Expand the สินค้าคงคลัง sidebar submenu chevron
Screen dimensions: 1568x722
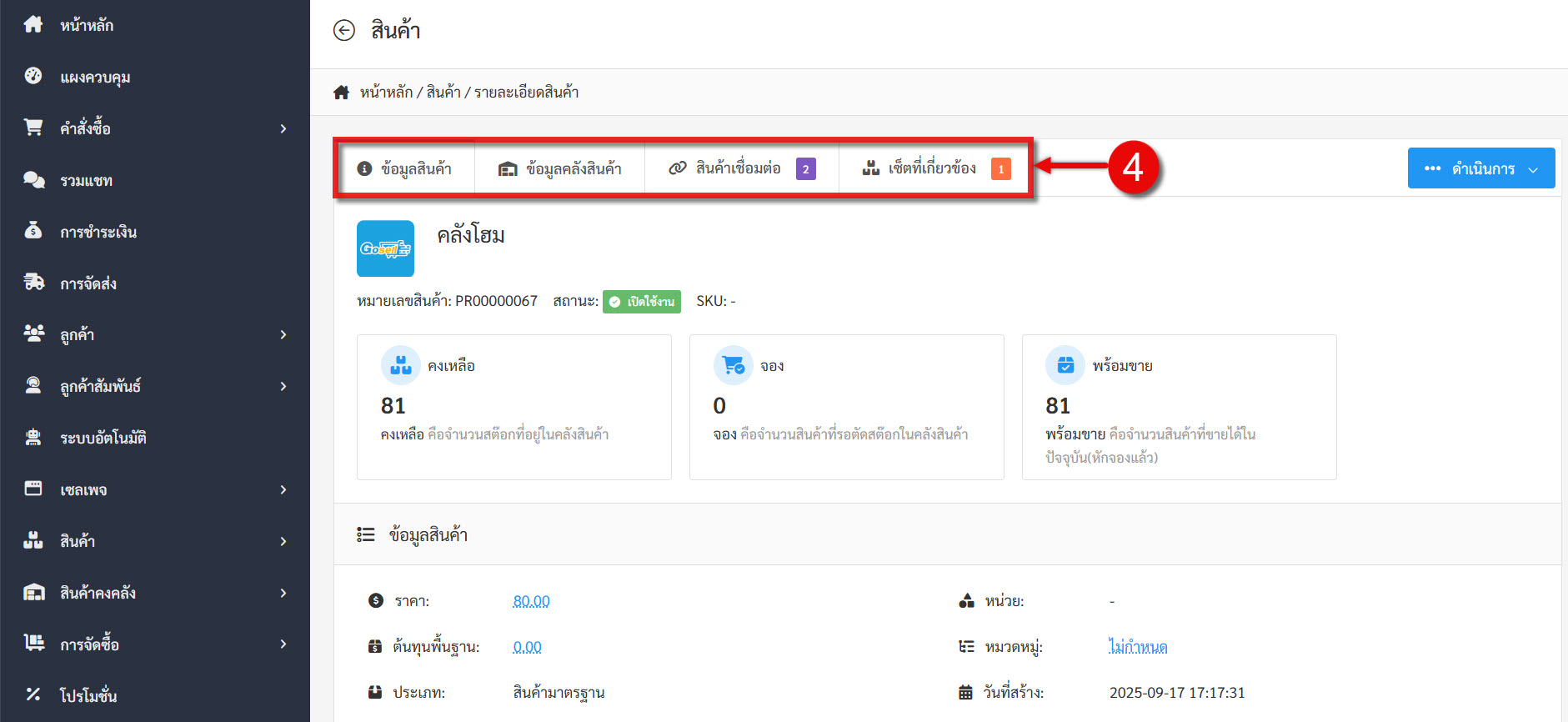click(x=283, y=593)
